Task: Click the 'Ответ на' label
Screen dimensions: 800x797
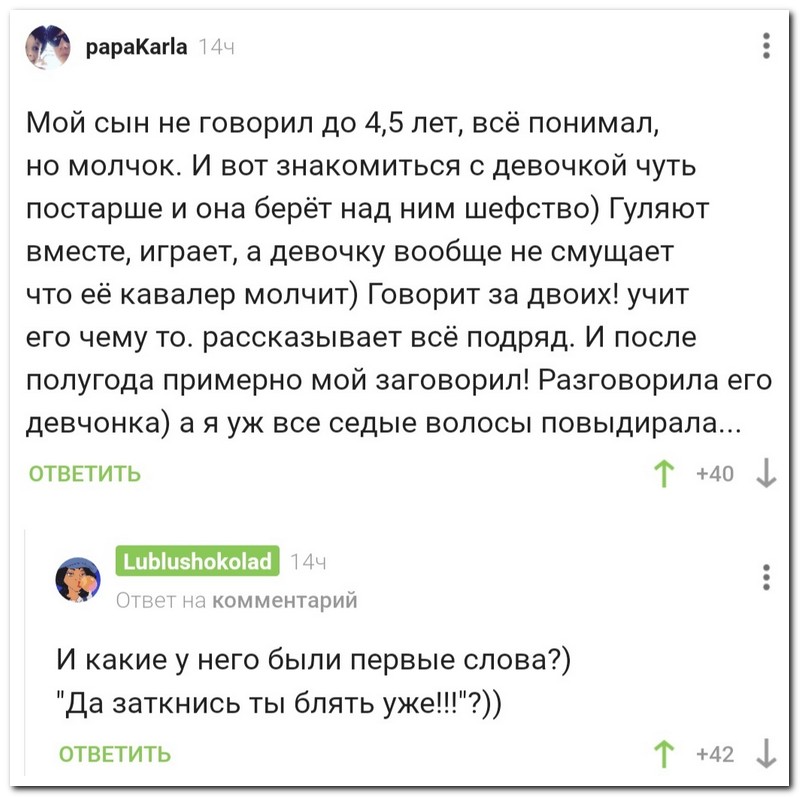Action: click(x=161, y=601)
